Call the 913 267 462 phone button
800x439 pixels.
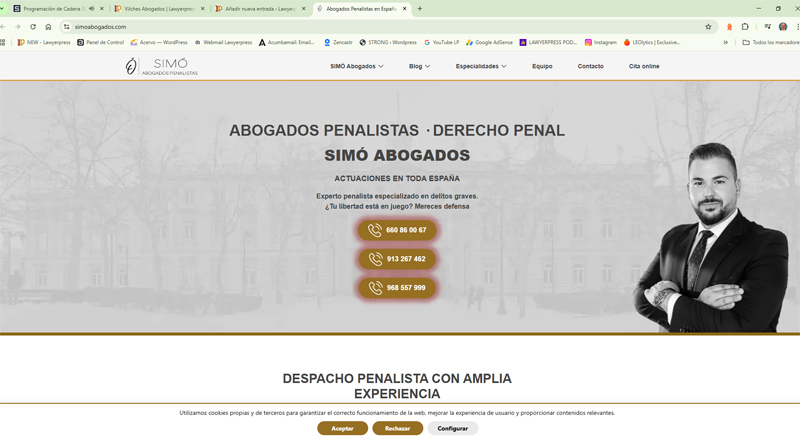click(x=397, y=259)
